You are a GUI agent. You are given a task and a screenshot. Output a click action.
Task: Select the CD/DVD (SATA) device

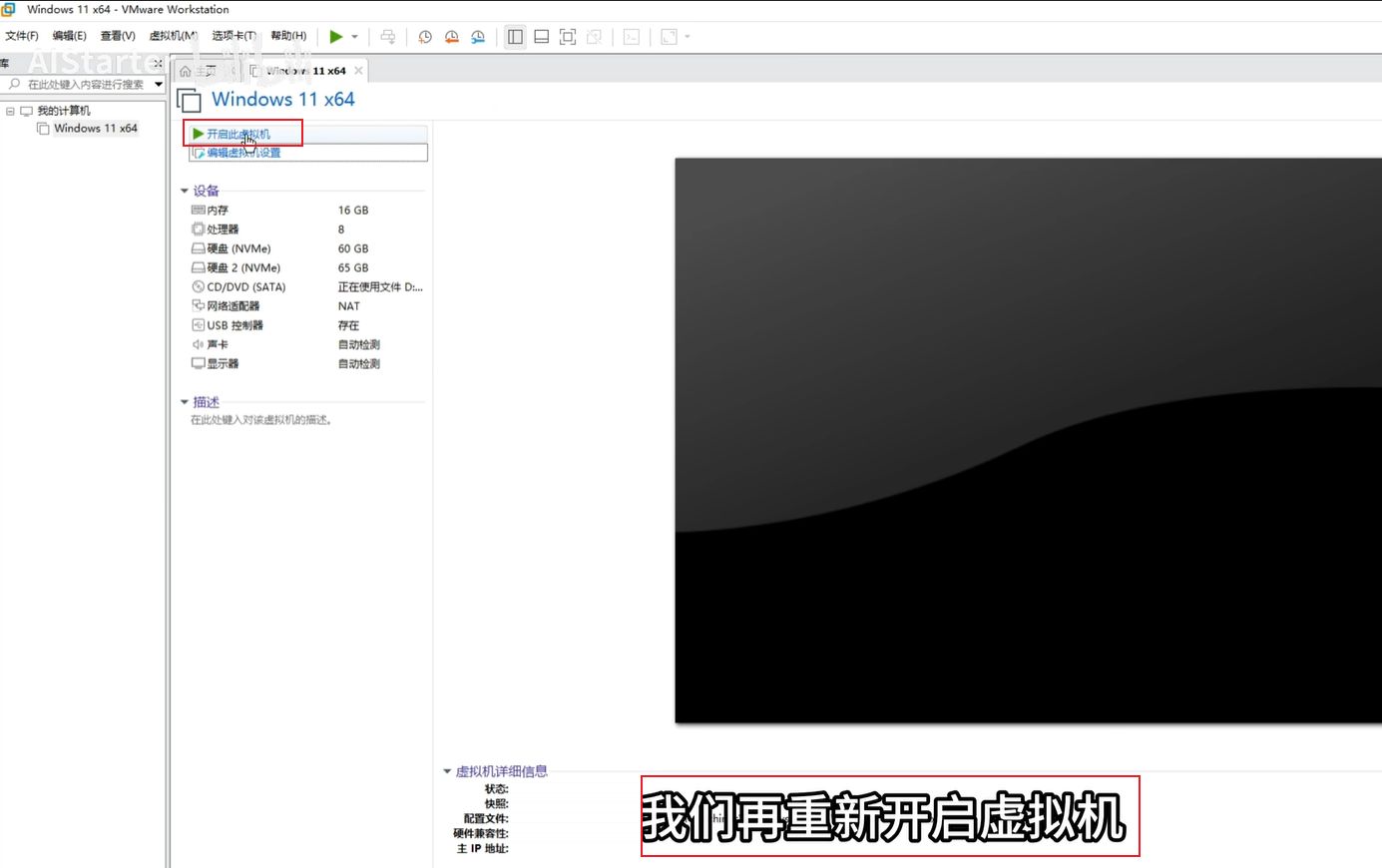pos(245,287)
